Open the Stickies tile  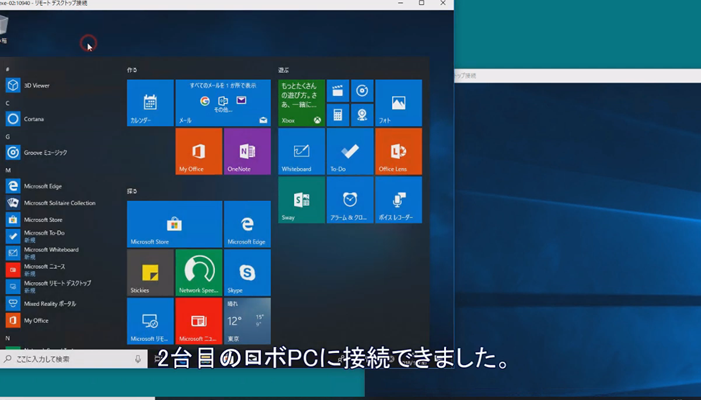(x=150, y=273)
